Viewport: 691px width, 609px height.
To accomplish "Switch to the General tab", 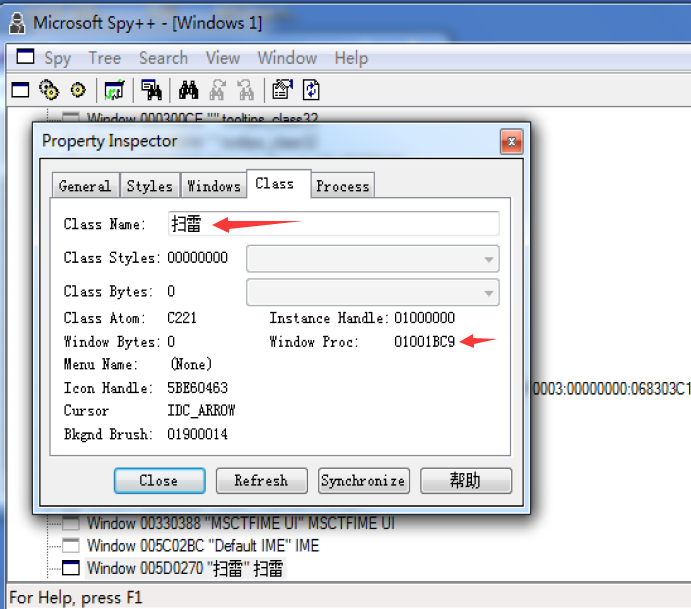I will (85, 185).
